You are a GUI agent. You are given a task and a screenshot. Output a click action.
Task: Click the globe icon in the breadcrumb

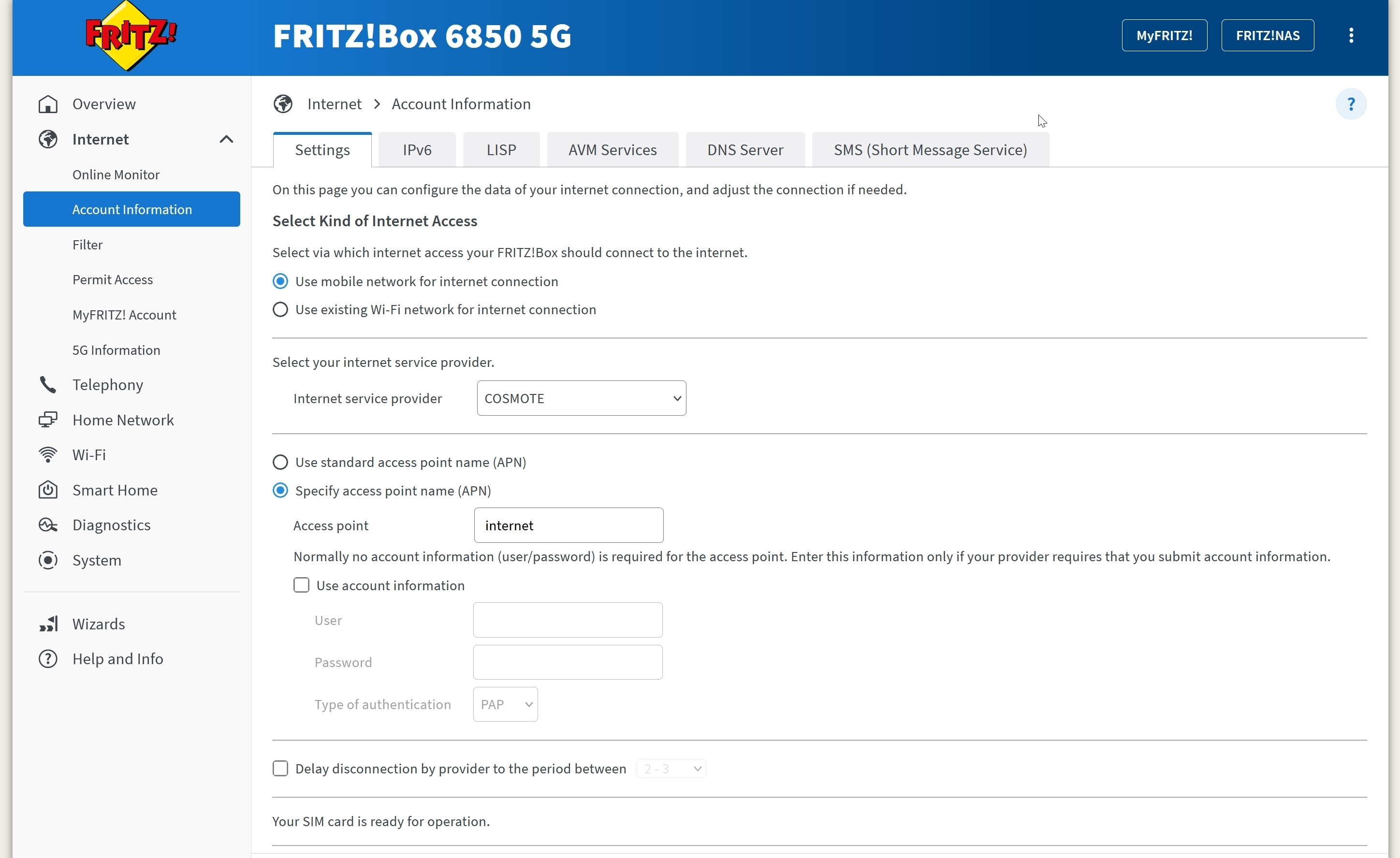coord(283,104)
